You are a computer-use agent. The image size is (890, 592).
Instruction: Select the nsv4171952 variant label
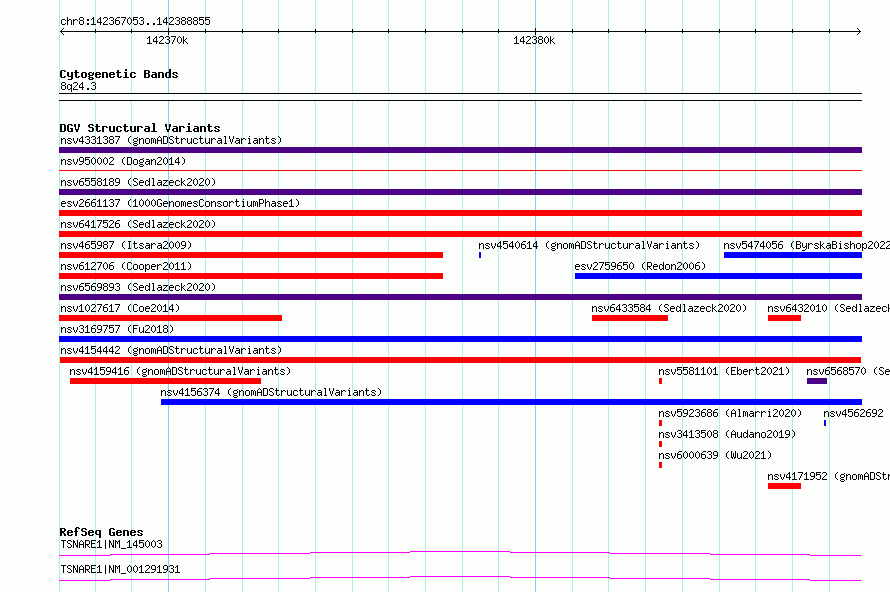click(829, 476)
